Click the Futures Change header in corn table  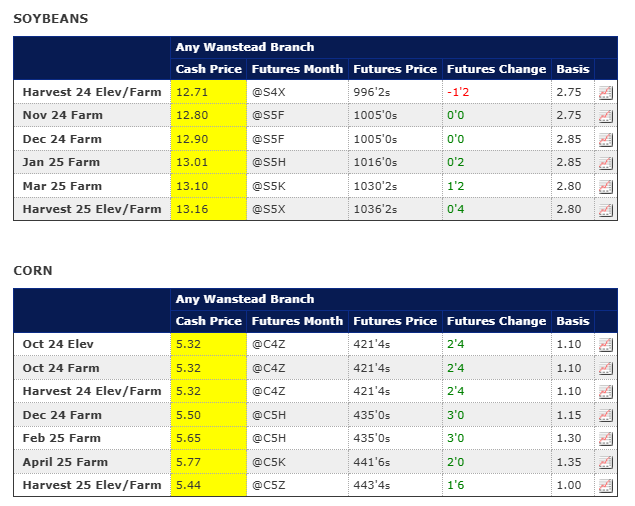tap(496, 321)
